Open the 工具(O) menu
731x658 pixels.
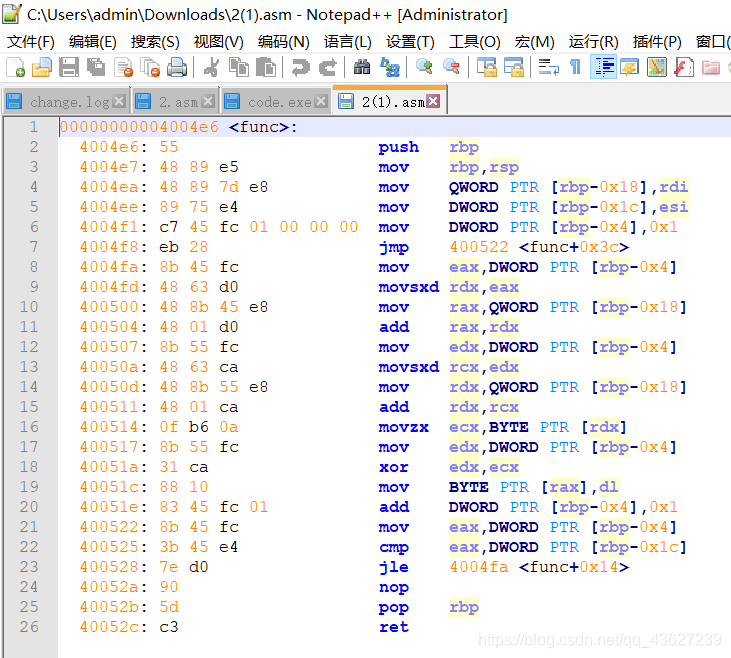(475, 42)
